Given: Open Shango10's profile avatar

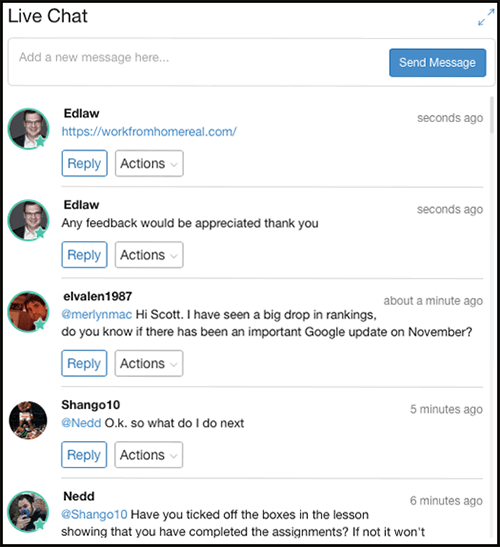Looking at the screenshot, I should coord(28,420).
